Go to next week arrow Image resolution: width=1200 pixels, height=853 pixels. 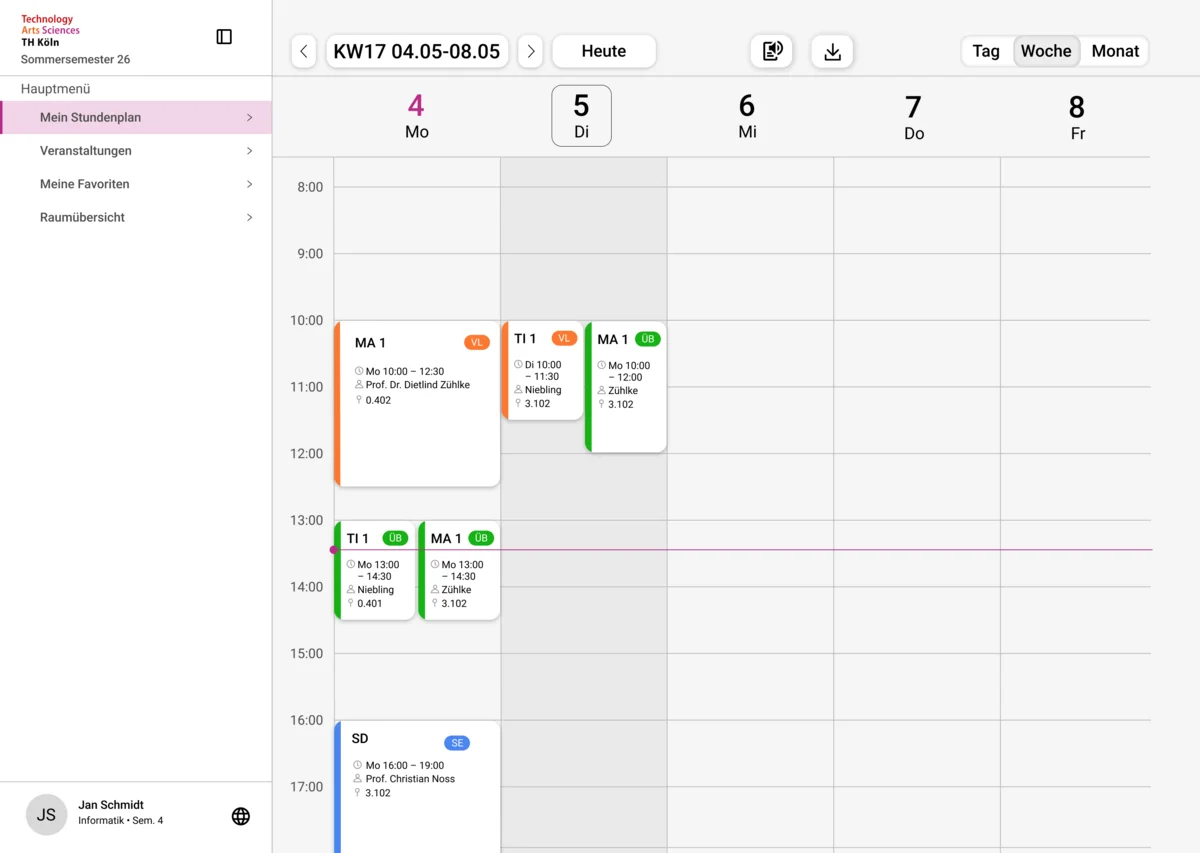click(x=530, y=52)
